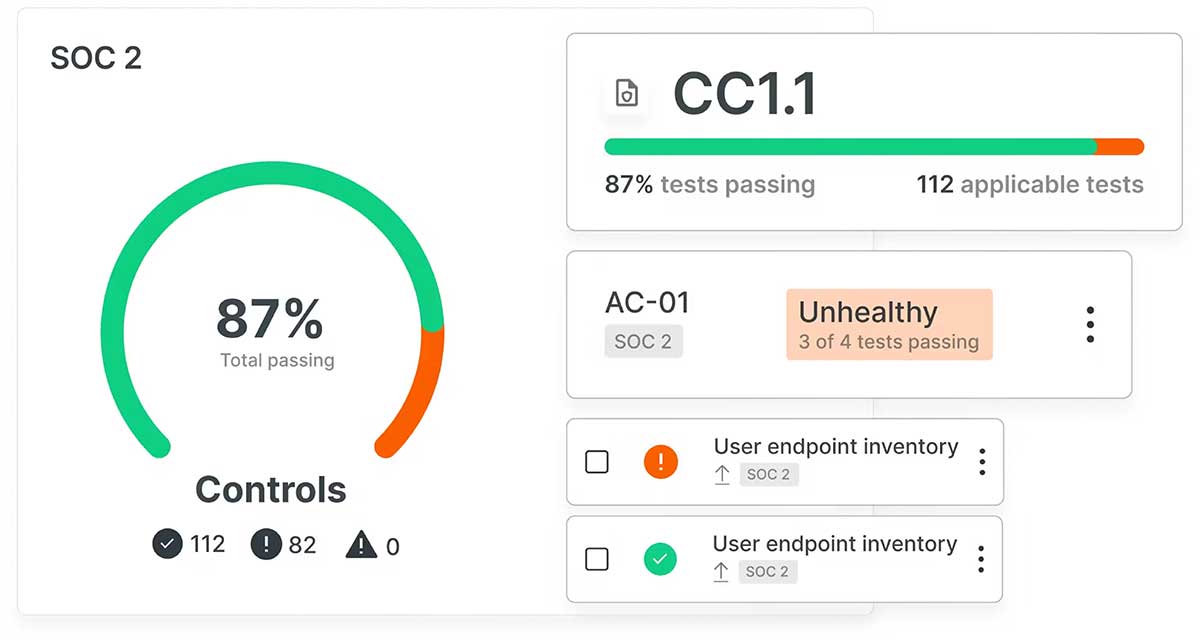1200x641 pixels.
Task: Click the orange failing alert icon
Action: [x=660, y=462]
